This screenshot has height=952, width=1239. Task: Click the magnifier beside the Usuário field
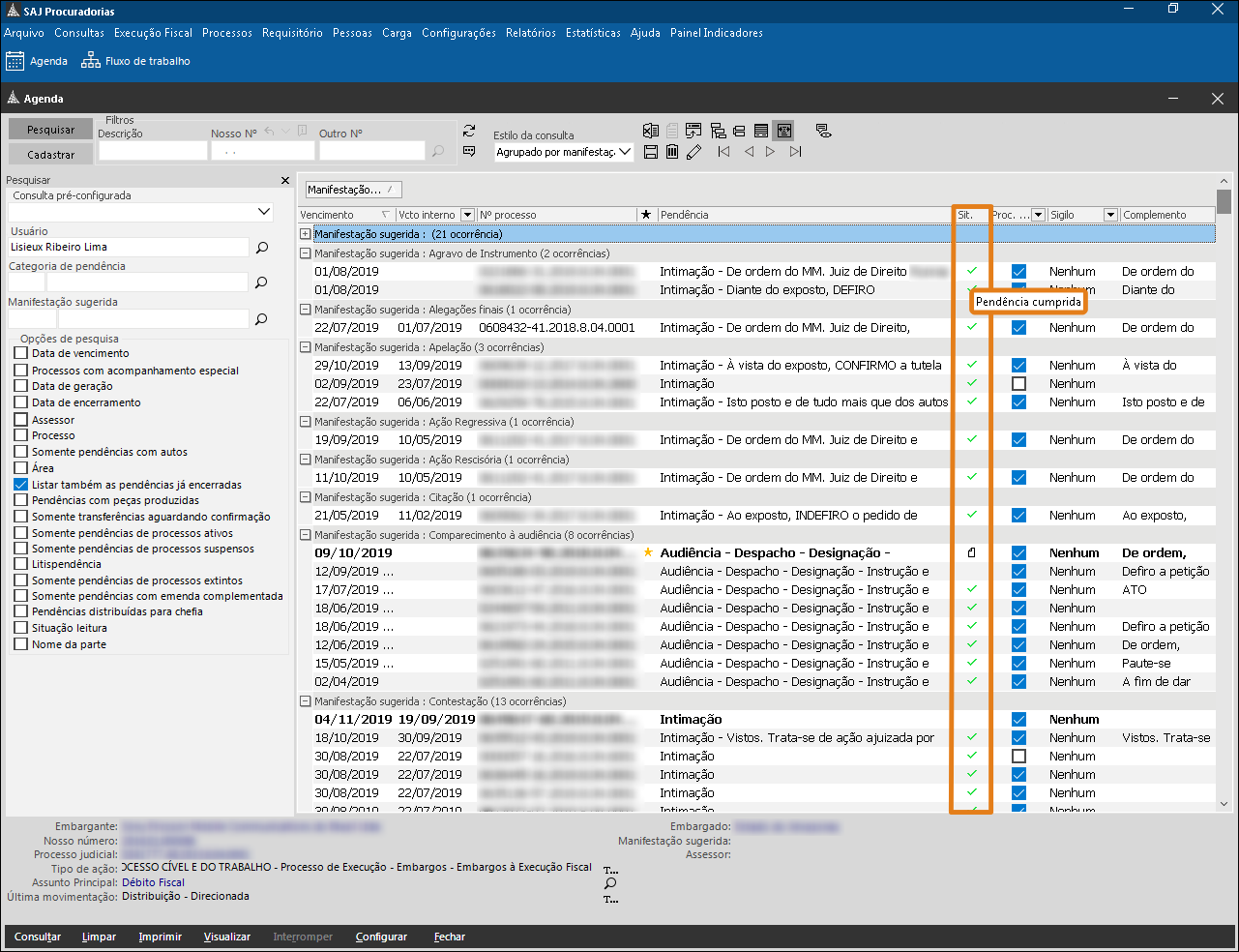pos(262,248)
